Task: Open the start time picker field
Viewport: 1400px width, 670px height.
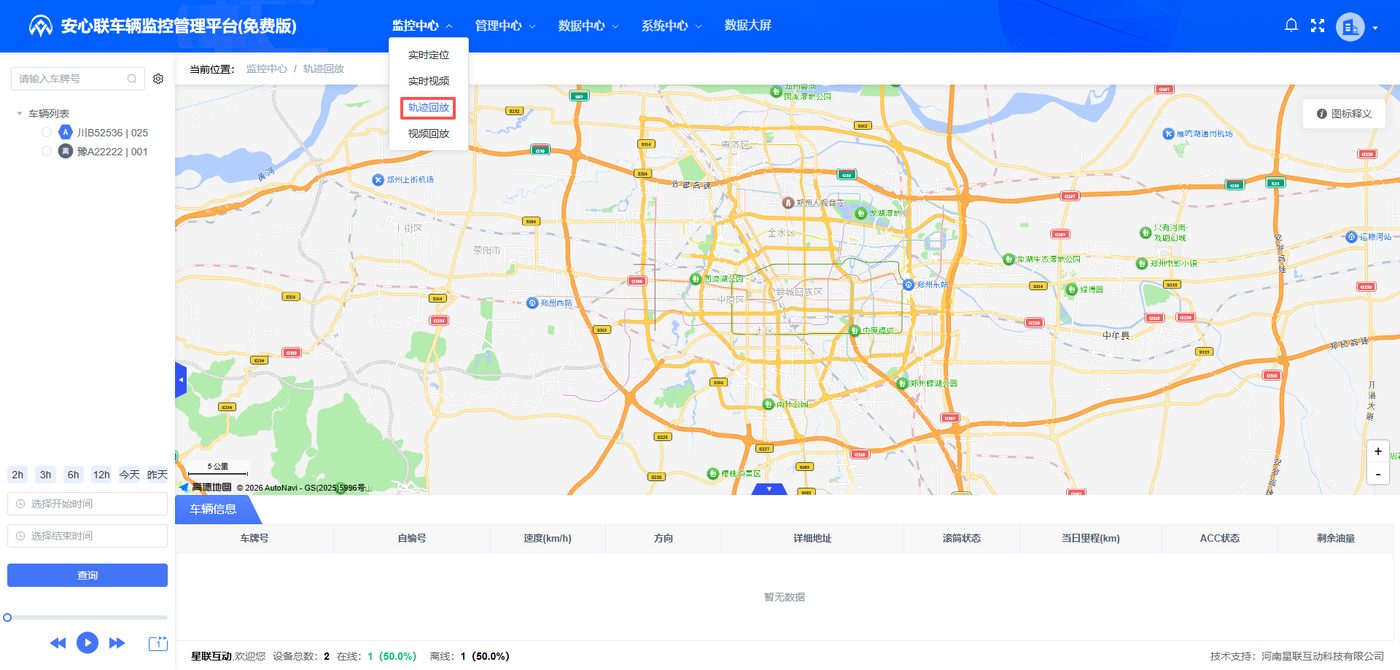Action: (x=87, y=504)
